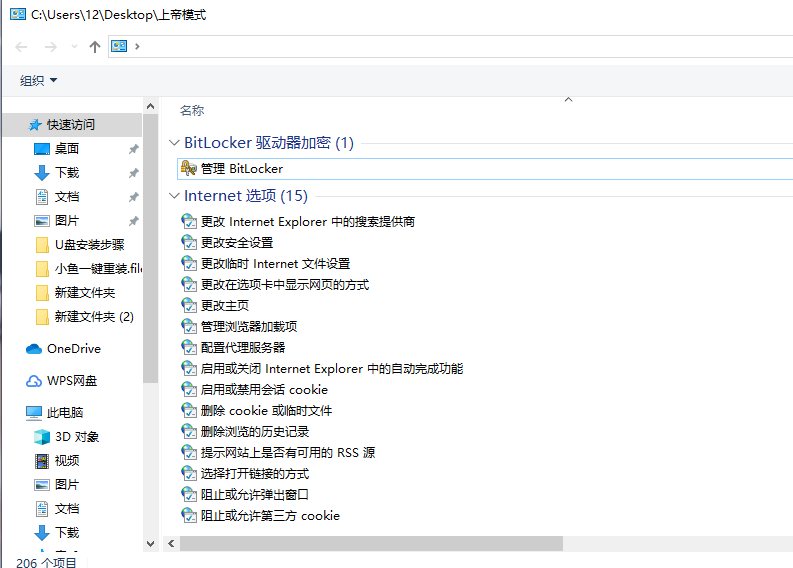Select 删除 cookie 或临时文件 item
Viewport: 793px width, 568px height.
[267, 411]
